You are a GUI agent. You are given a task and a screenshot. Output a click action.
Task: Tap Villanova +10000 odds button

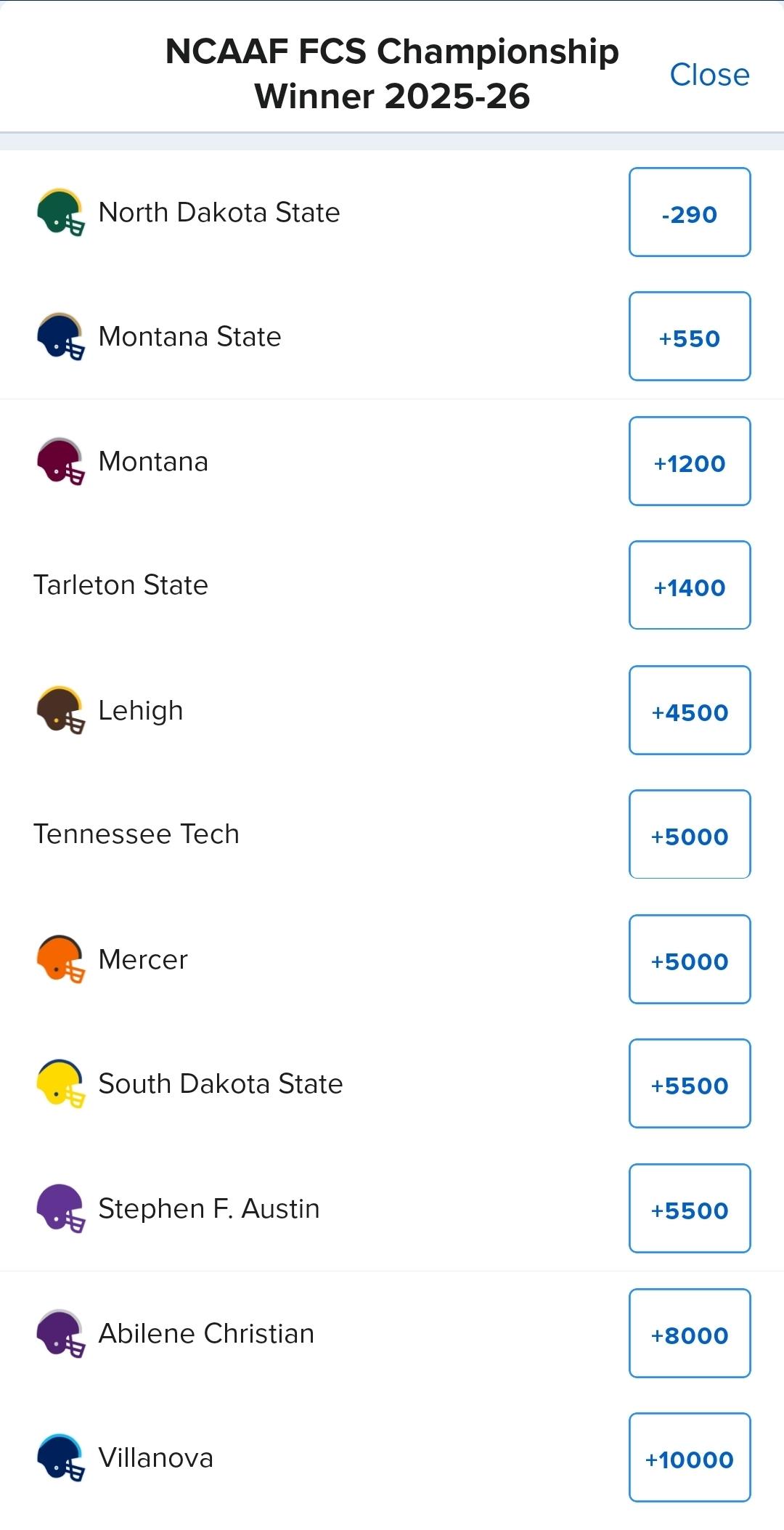point(690,1457)
